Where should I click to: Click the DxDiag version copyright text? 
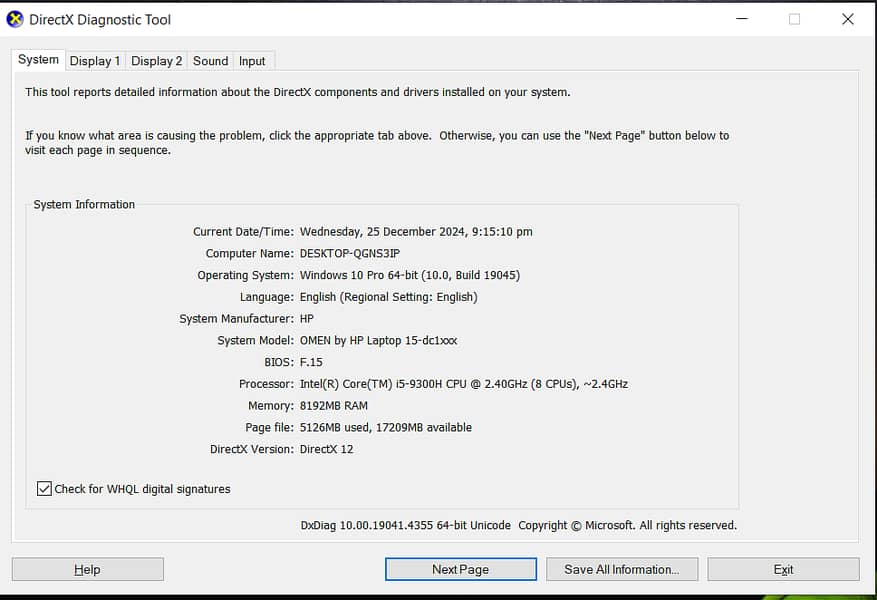pyautogui.click(x=518, y=525)
